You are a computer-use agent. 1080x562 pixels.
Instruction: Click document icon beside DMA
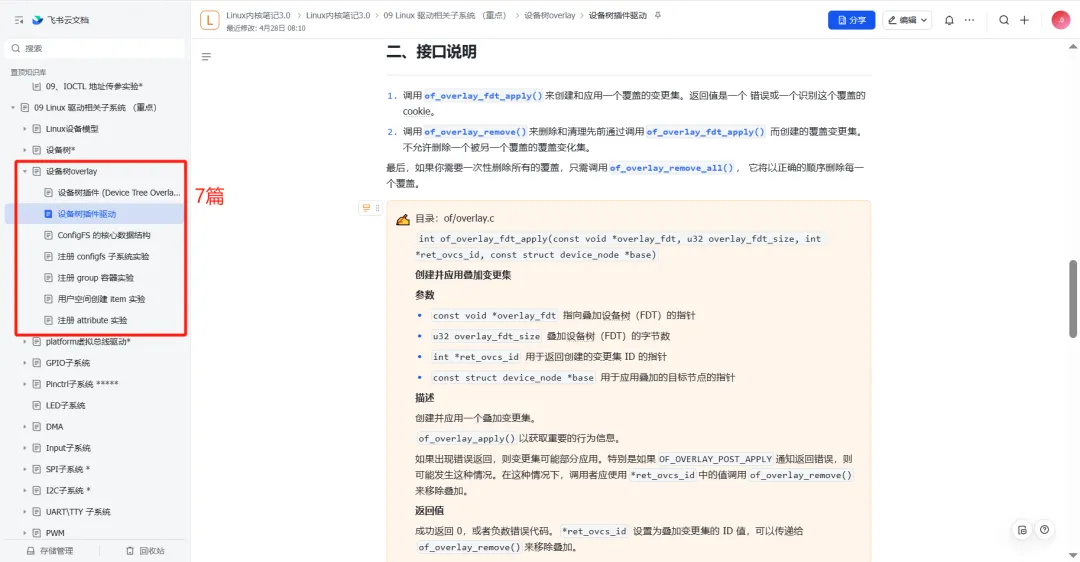tap(37, 427)
